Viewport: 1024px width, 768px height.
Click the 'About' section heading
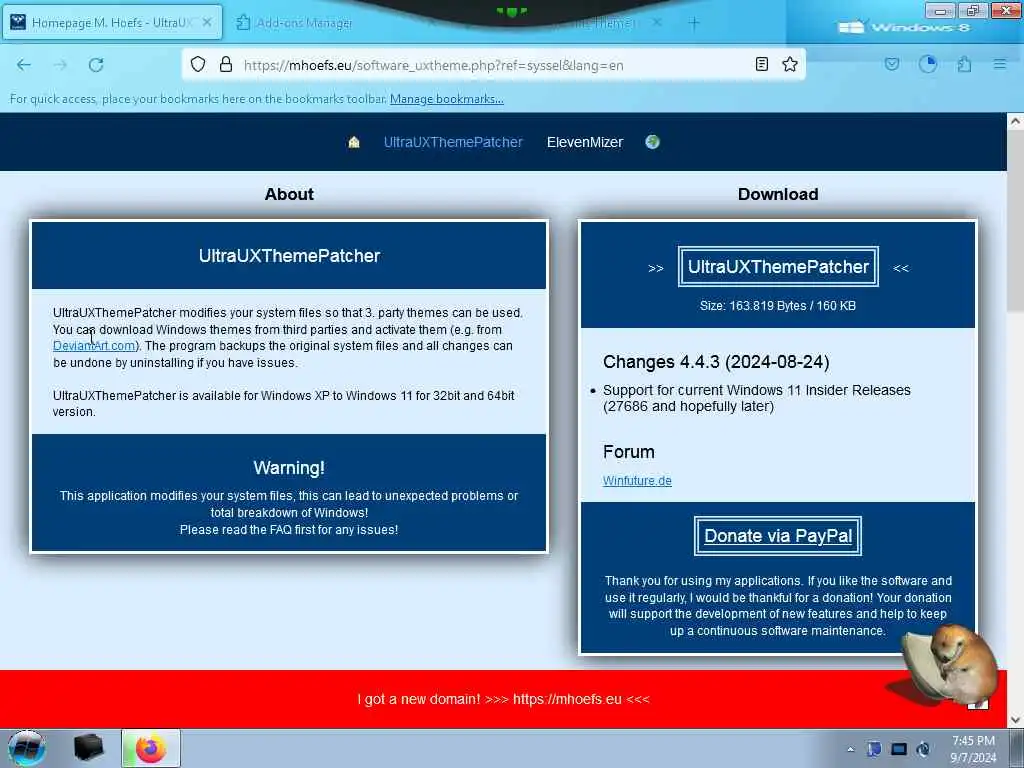[289, 194]
